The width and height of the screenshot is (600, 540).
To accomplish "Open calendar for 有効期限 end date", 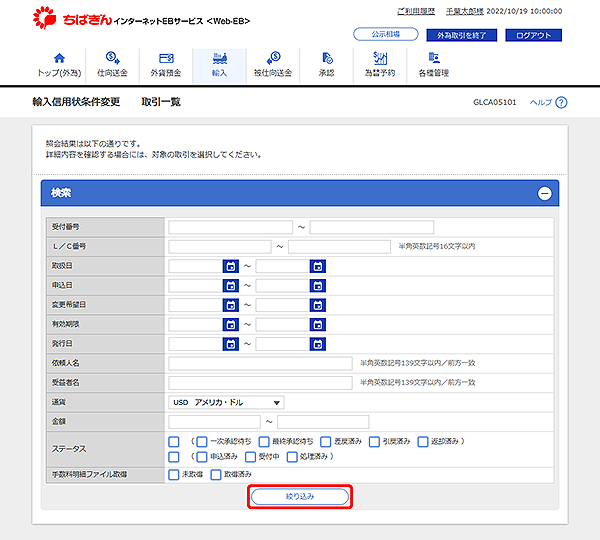I will coord(318,325).
